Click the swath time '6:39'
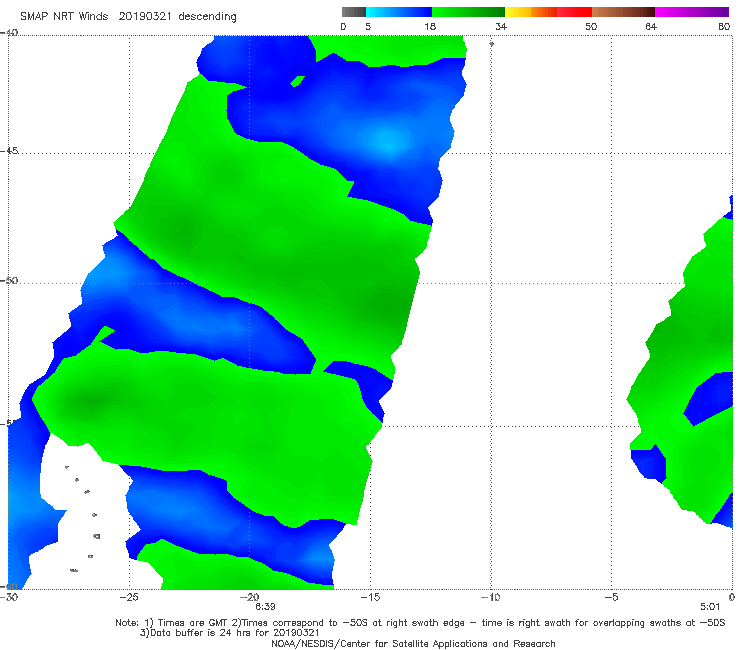Screen dimensions: 740x650 [x=265, y=607]
